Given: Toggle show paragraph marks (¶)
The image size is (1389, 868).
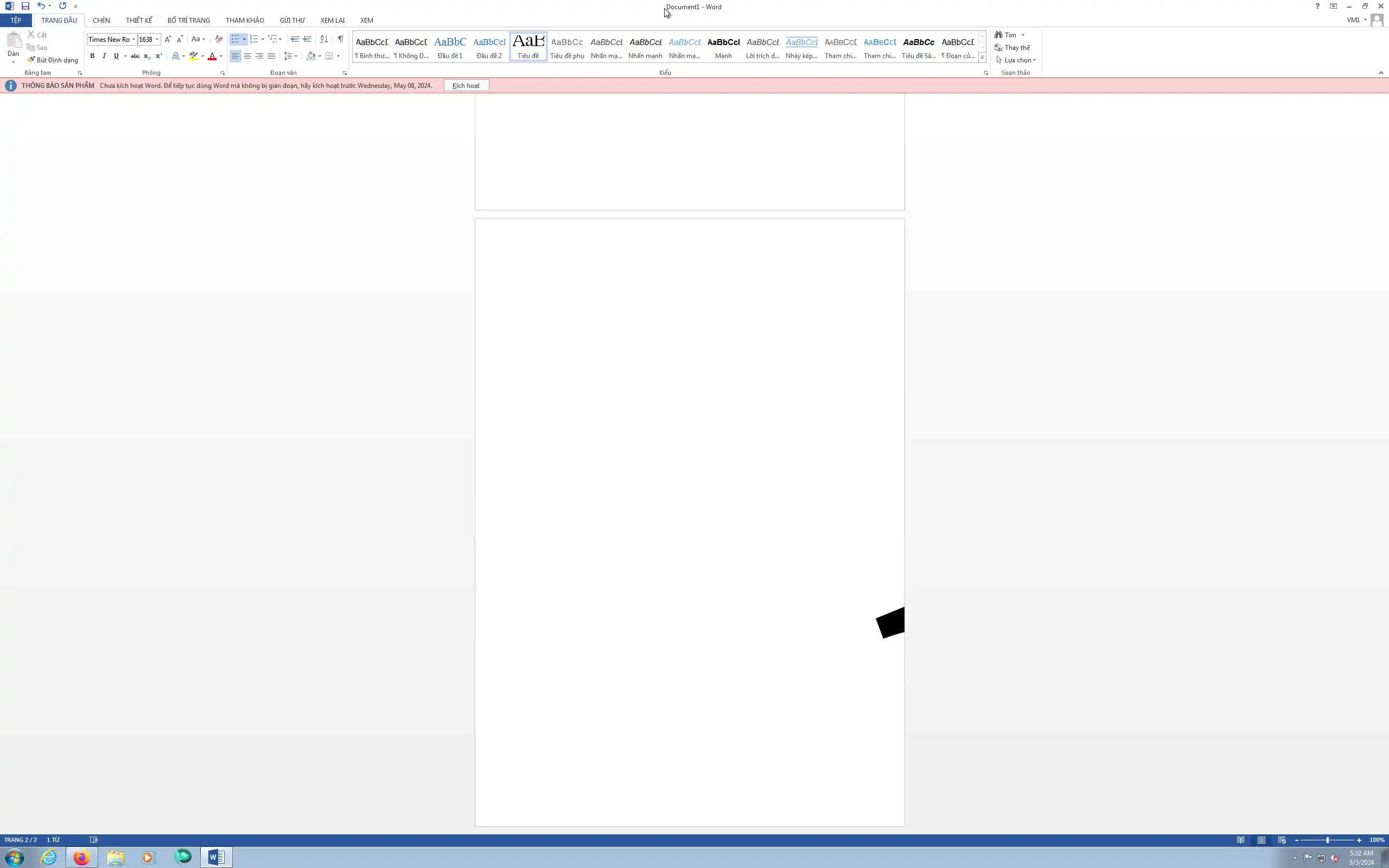Looking at the screenshot, I should [340, 39].
